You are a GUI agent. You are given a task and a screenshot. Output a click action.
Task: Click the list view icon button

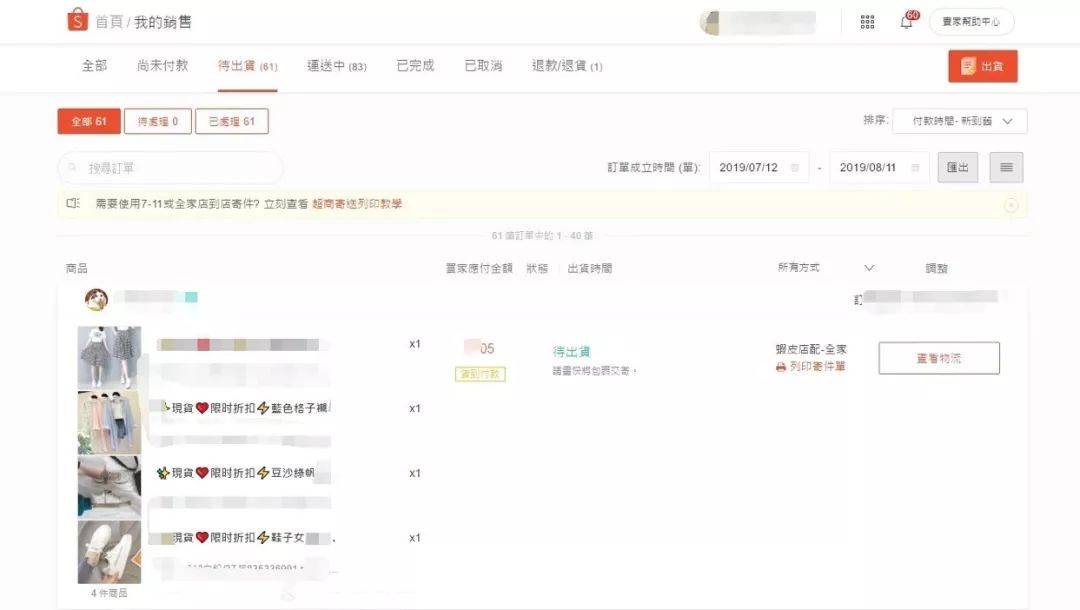click(x=1006, y=167)
